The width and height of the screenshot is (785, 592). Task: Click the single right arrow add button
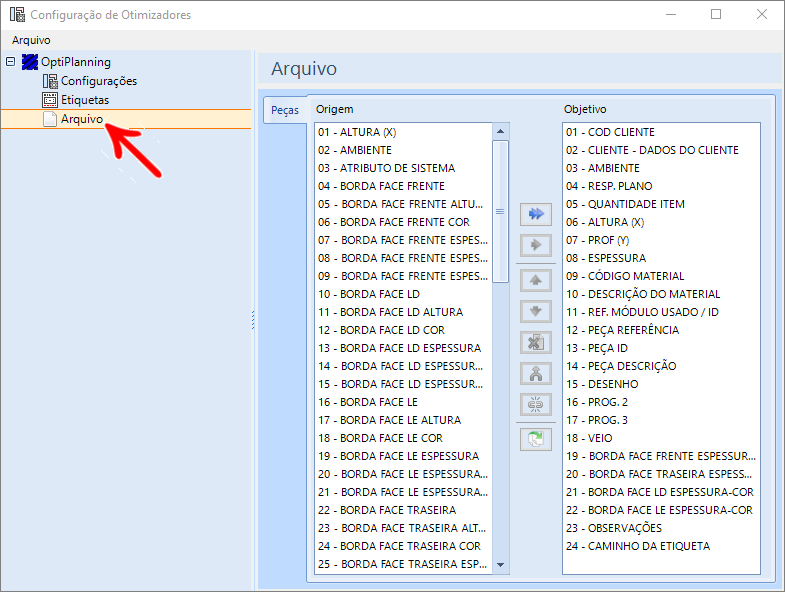536,245
